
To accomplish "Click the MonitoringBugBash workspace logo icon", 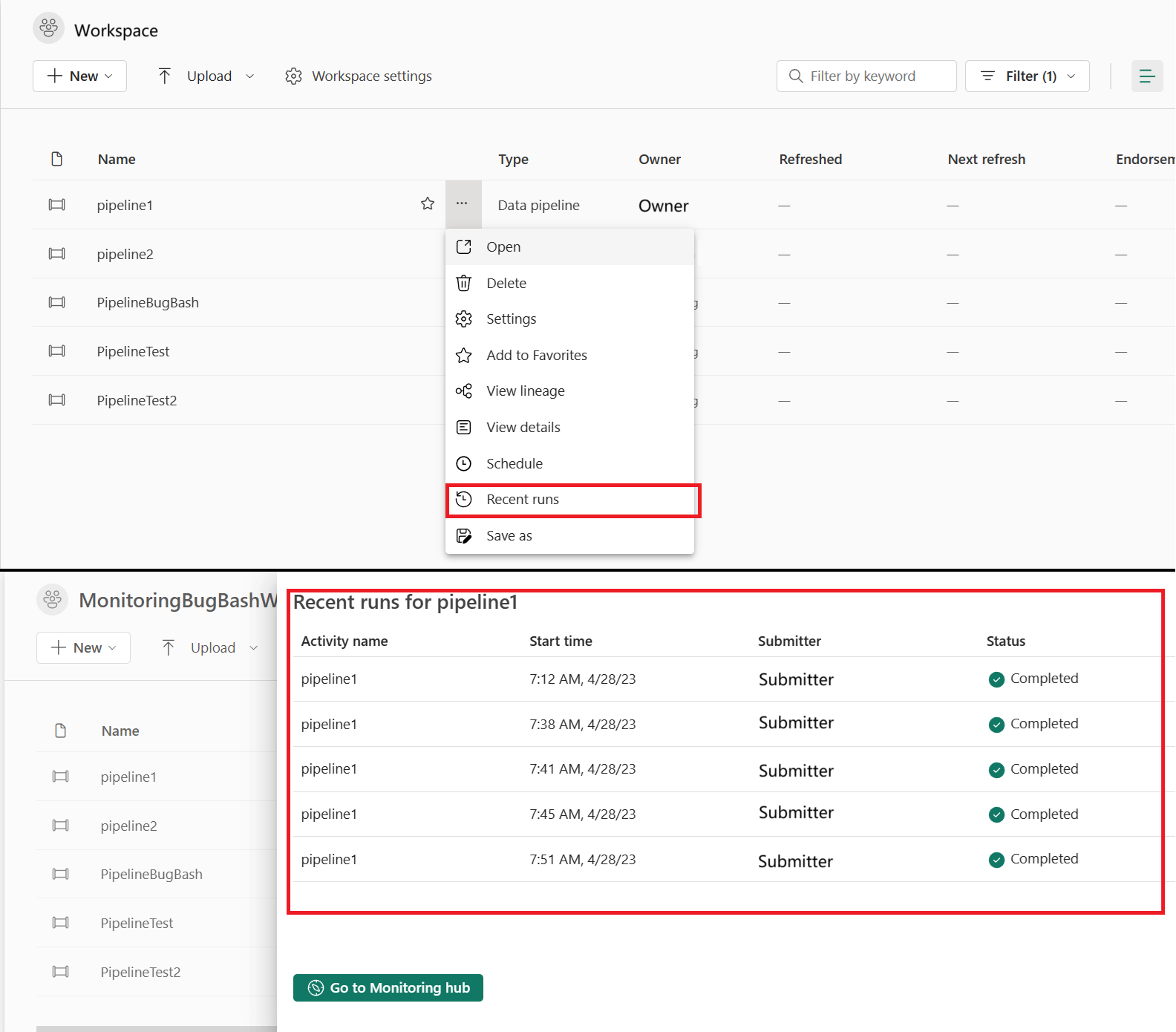I will pos(53,600).
